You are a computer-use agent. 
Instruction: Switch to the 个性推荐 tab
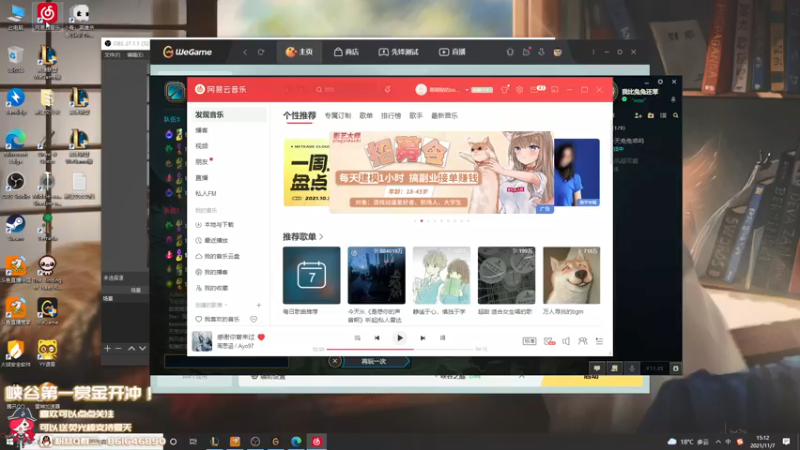point(299,116)
